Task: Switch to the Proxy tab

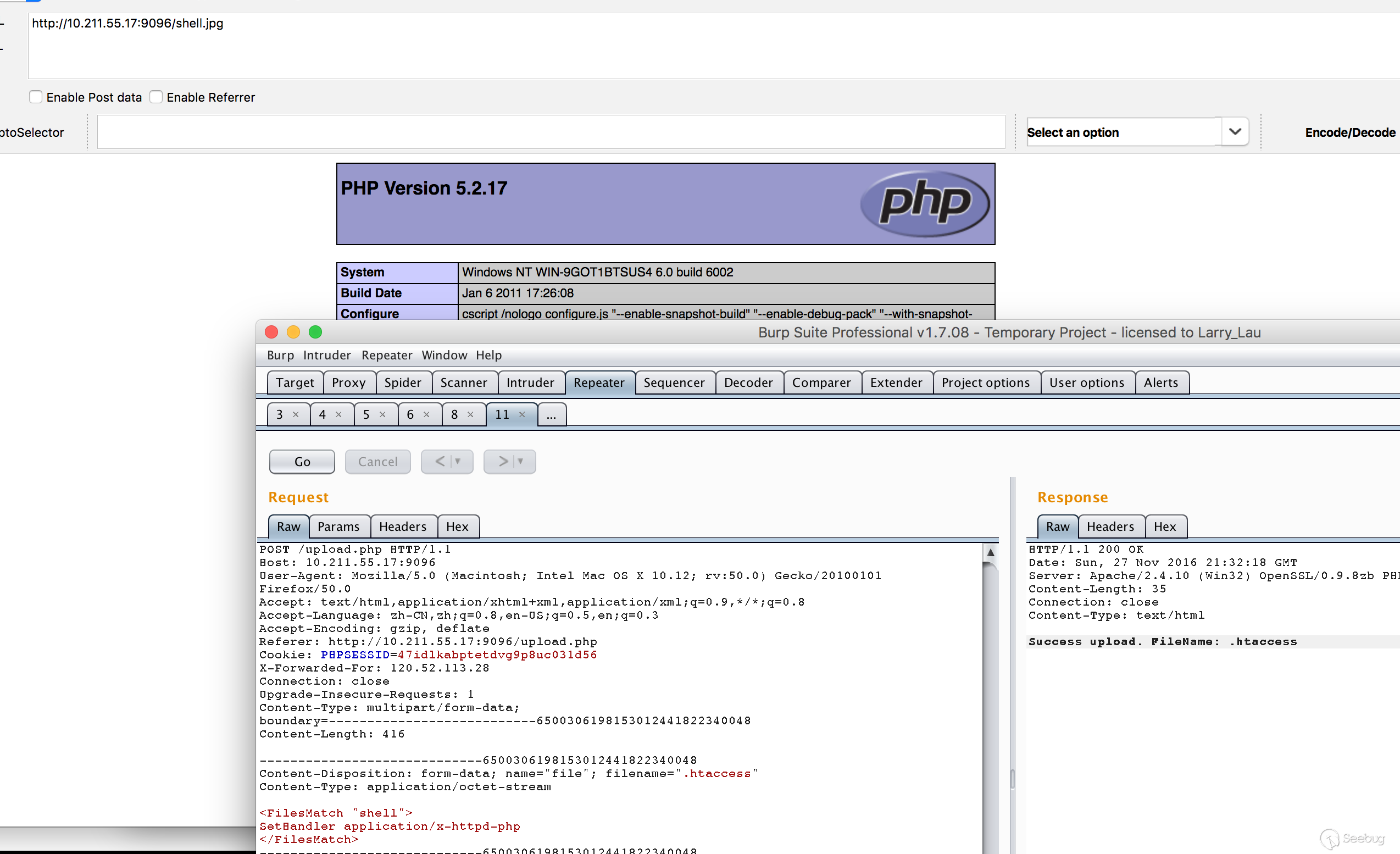Action: click(x=348, y=382)
